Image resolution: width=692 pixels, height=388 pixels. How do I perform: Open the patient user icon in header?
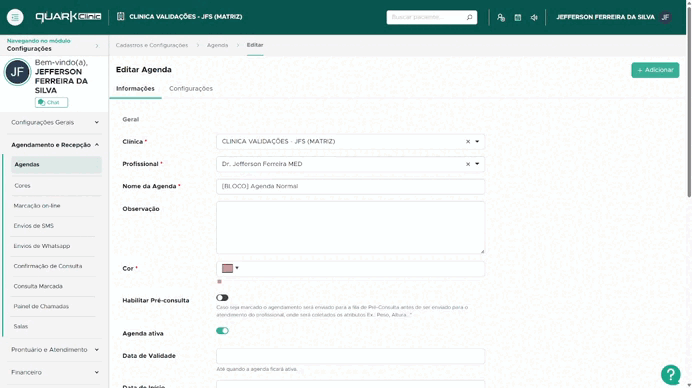(x=501, y=18)
